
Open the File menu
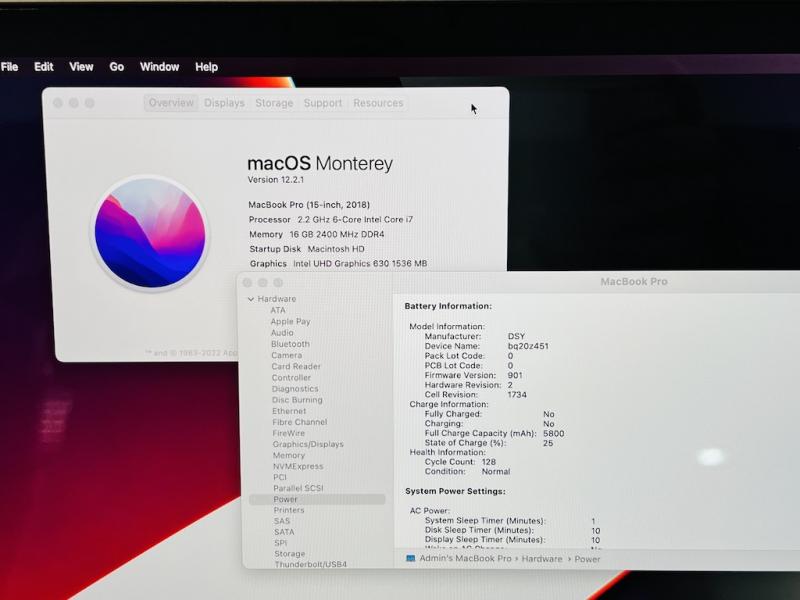(x=9, y=67)
